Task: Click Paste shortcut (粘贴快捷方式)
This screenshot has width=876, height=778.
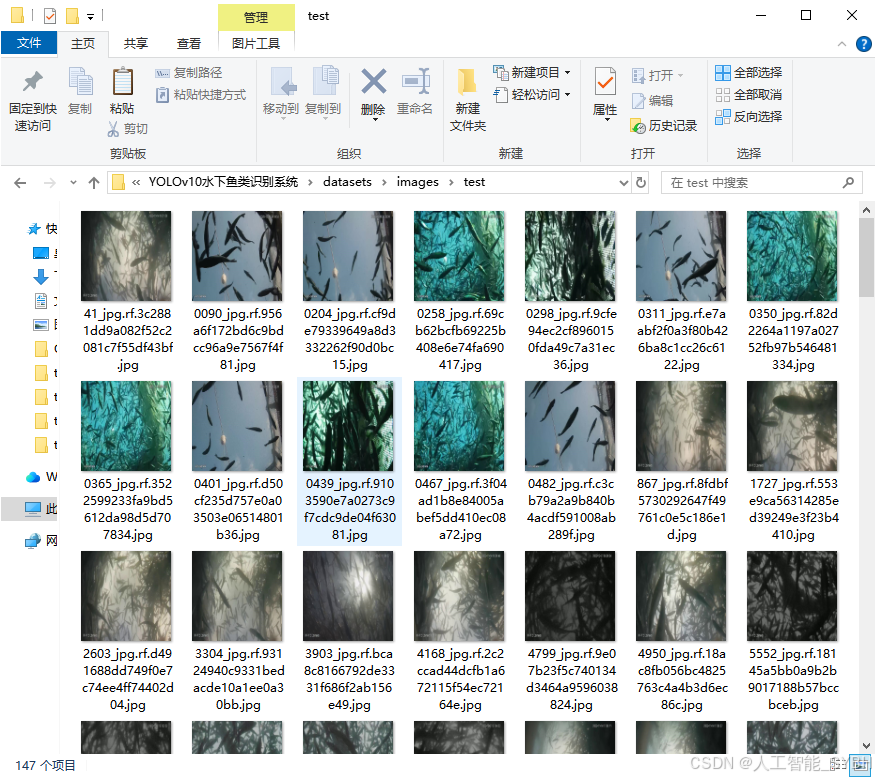Action: (x=201, y=95)
